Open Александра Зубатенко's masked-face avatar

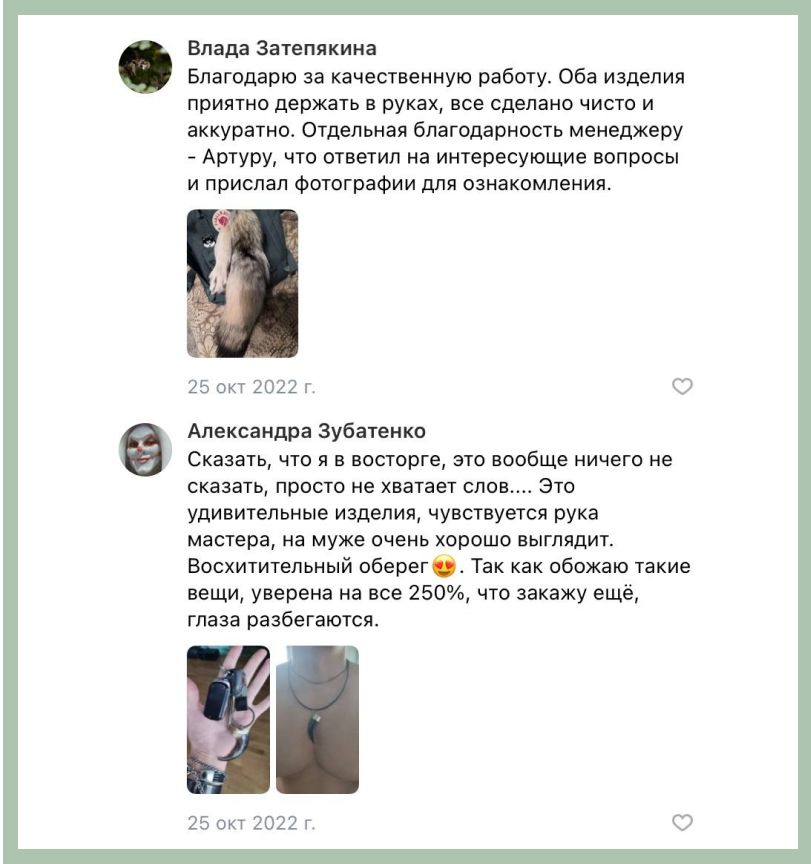pos(145,449)
